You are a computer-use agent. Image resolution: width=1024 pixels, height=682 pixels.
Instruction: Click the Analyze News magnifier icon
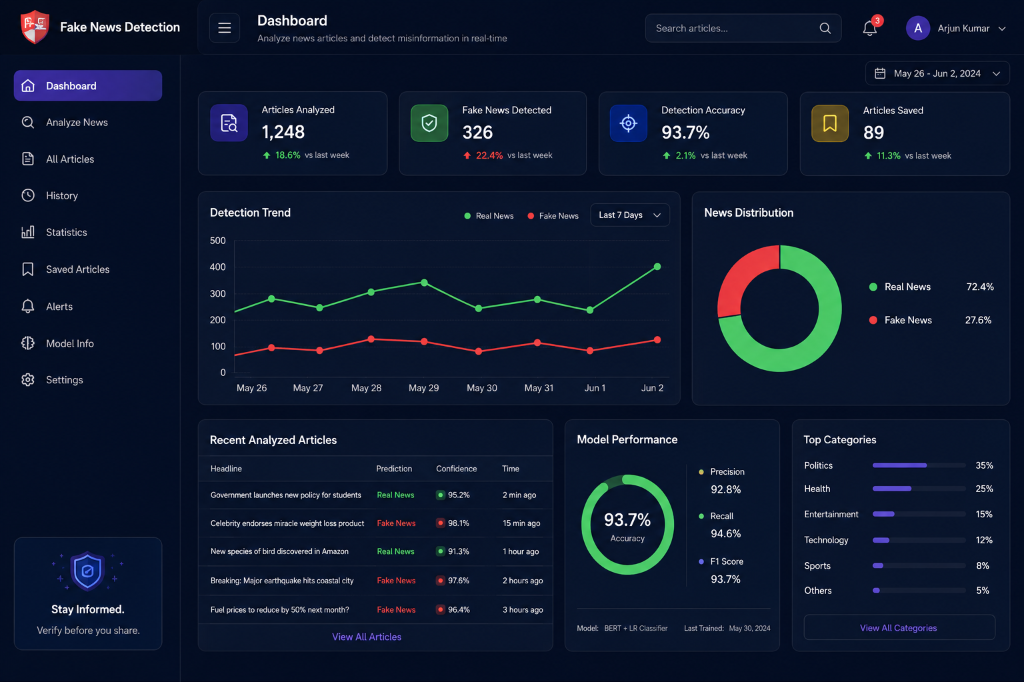pyautogui.click(x=28, y=122)
